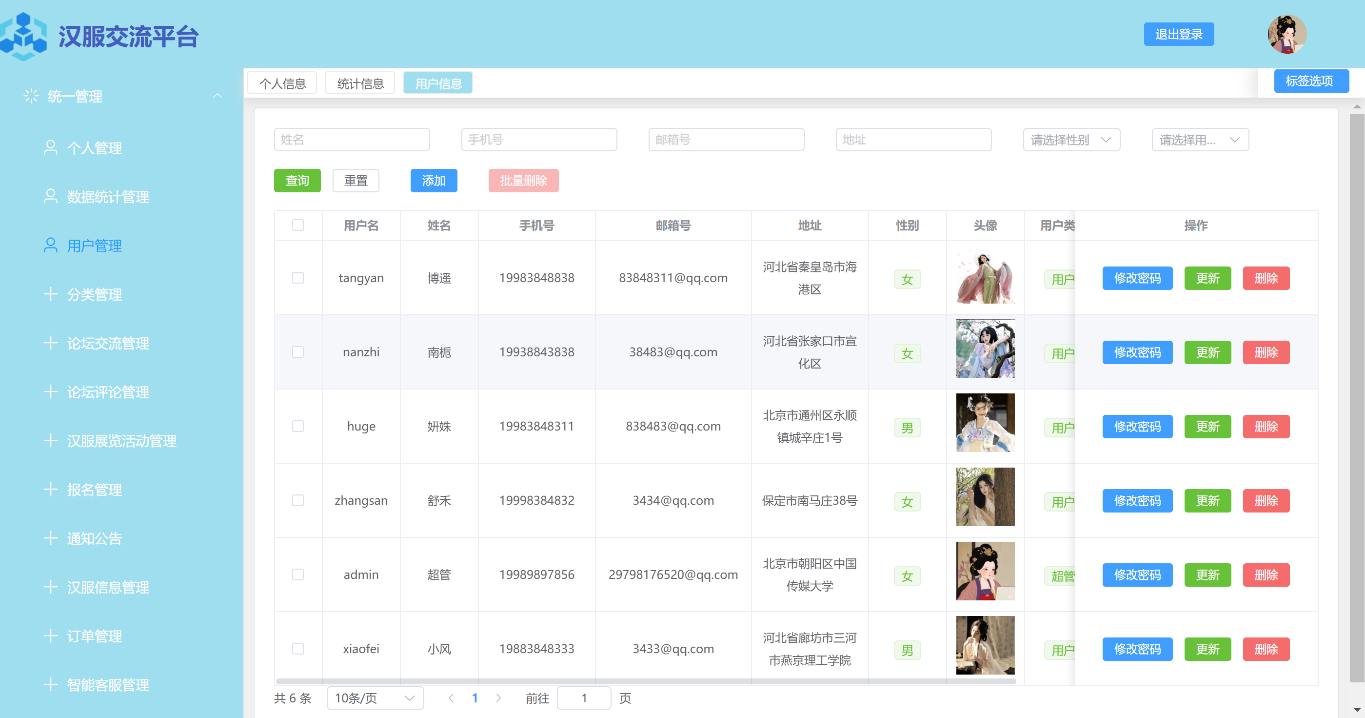Switch to the 个人信息 tab
The width and height of the screenshot is (1365, 718).
(x=282, y=83)
